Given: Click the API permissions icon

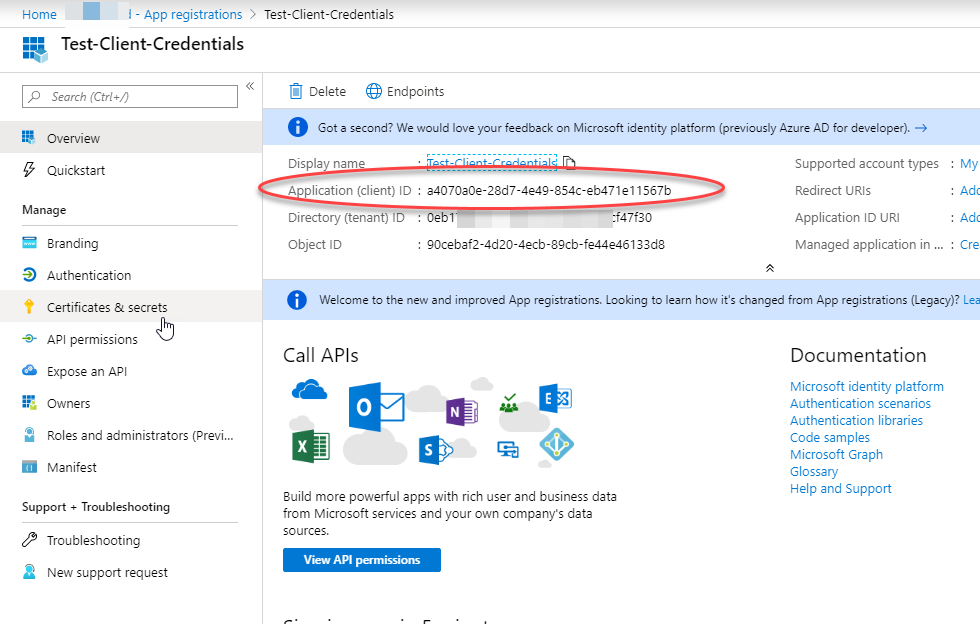Looking at the screenshot, I should (29, 338).
